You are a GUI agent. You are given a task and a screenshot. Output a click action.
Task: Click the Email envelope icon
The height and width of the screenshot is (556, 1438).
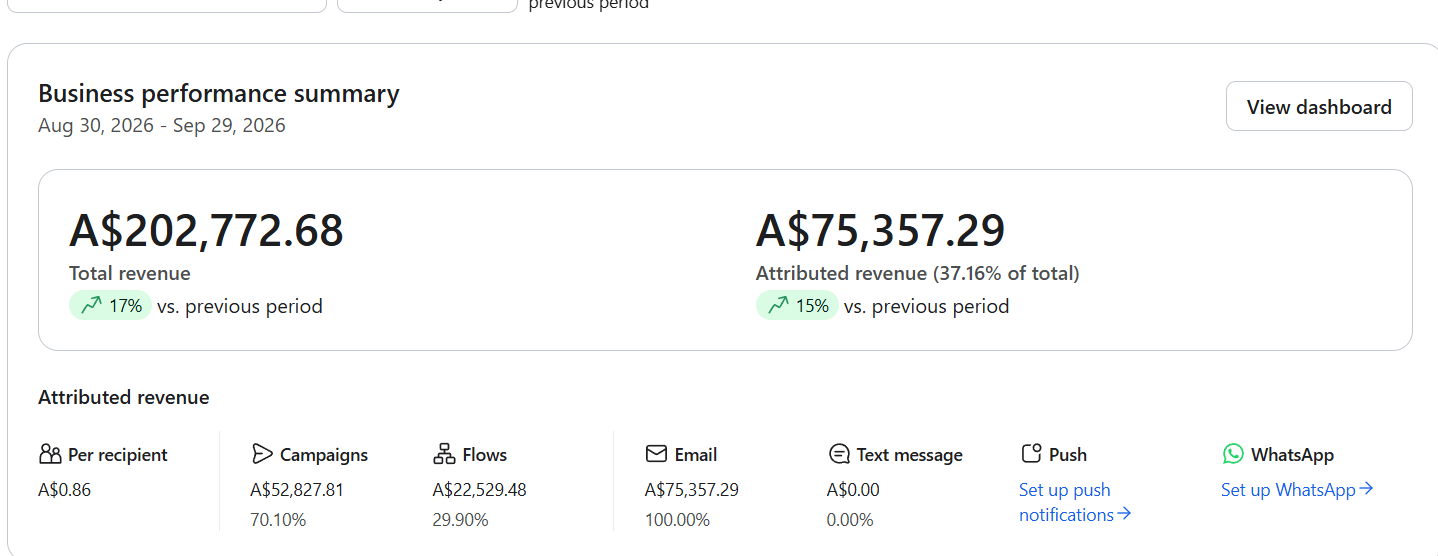click(x=656, y=454)
